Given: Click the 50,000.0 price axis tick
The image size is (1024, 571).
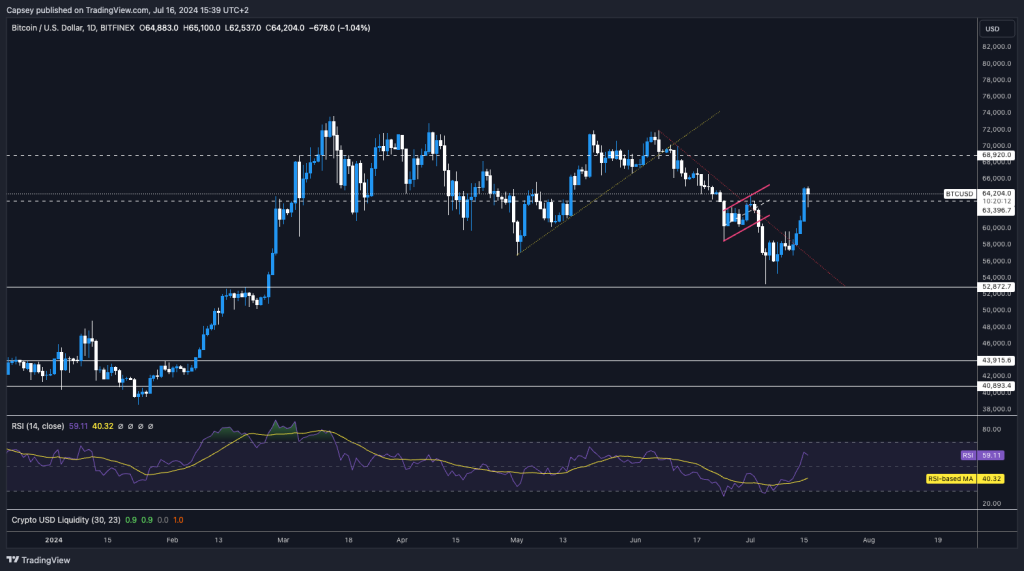Looking at the screenshot, I should (x=997, y=310).
